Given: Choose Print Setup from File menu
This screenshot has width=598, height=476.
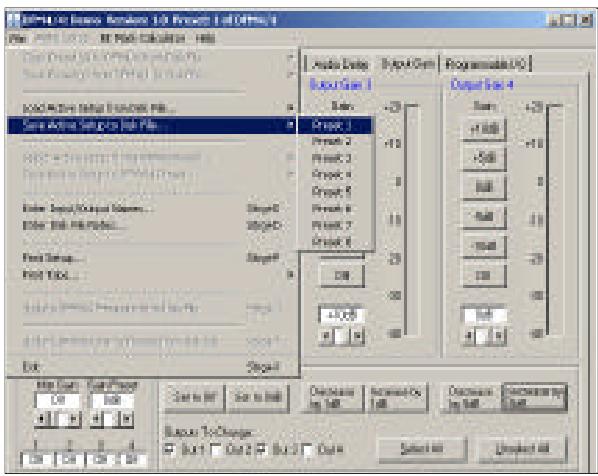Looking at the screenshot, I should pyautogui.click(x=152, y=258).
